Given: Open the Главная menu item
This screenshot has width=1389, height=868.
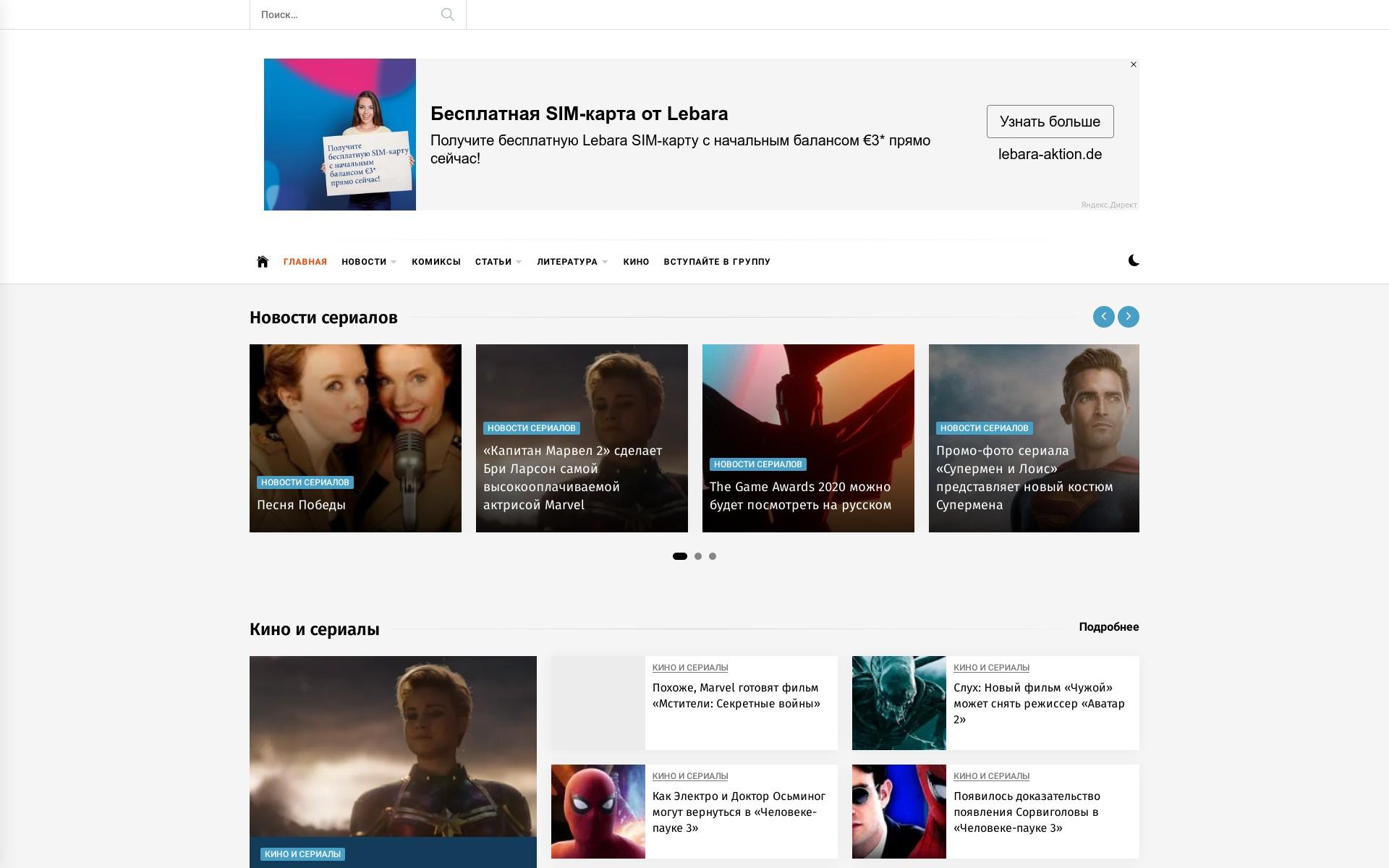Looking at the screenshot, I should (x=305, y=262).
